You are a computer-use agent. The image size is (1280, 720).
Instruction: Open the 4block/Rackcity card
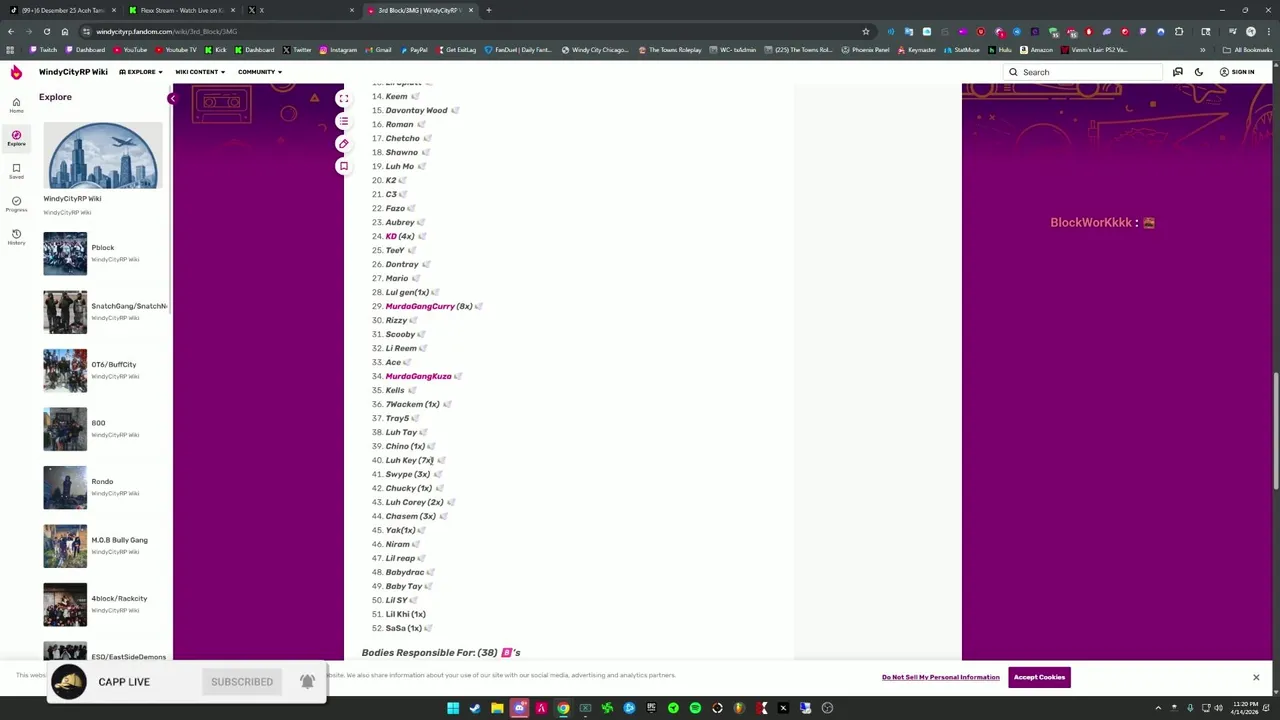[103, 604]
